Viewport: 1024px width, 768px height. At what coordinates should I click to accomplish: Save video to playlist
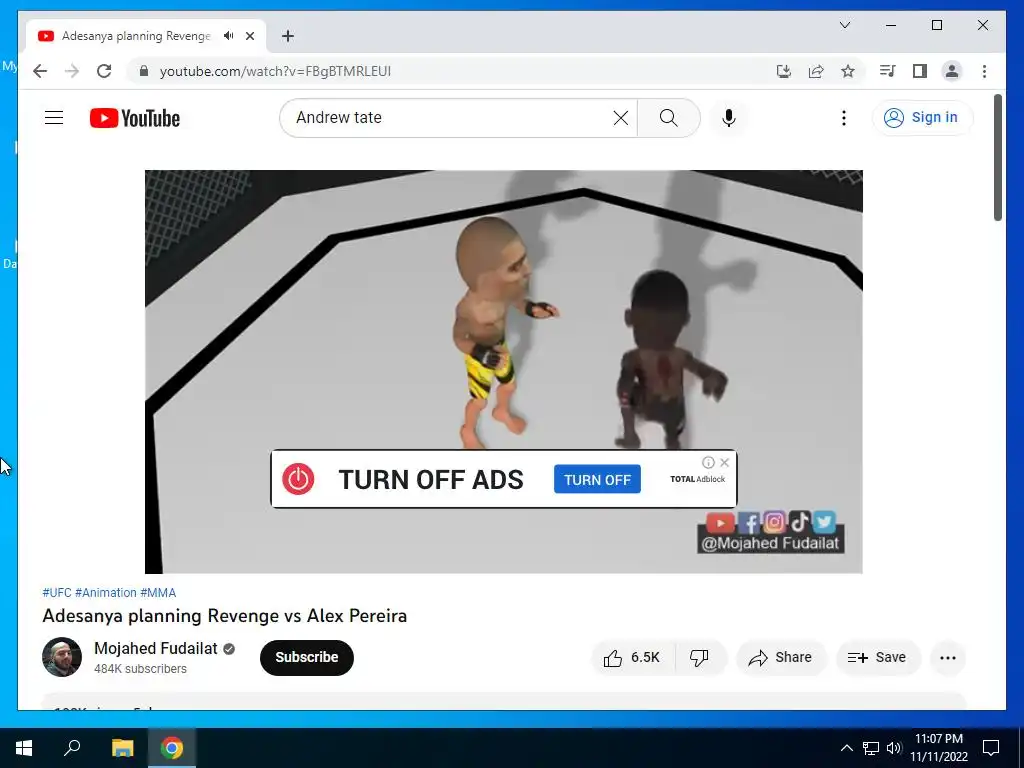pos(877,658)
